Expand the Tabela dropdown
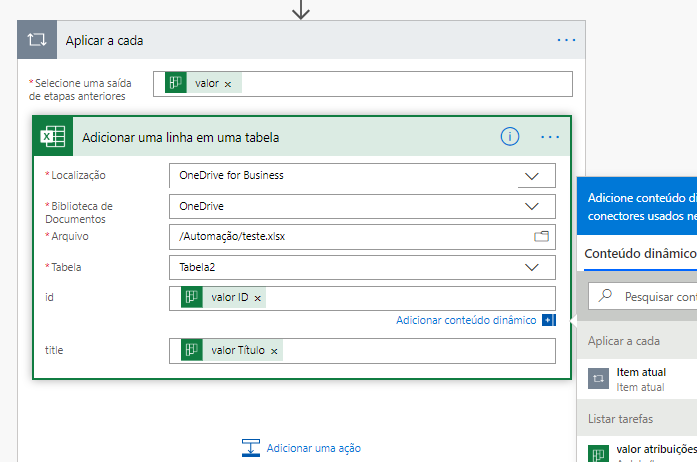This screenshot has height=462, width=697. [x=532, y=267]
